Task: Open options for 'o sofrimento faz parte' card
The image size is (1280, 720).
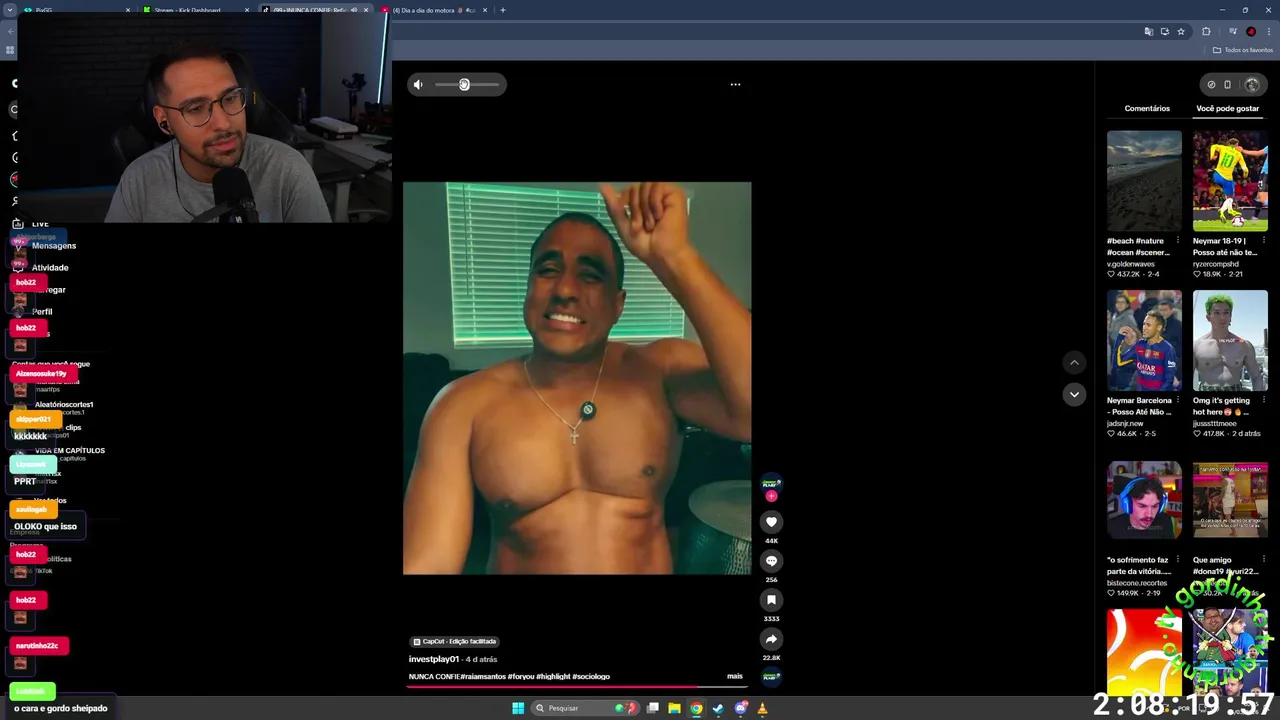Action: [1177, 561]
